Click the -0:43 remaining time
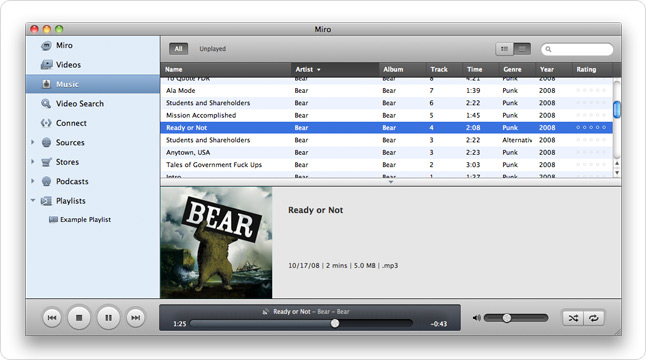 tap(439, 324)
